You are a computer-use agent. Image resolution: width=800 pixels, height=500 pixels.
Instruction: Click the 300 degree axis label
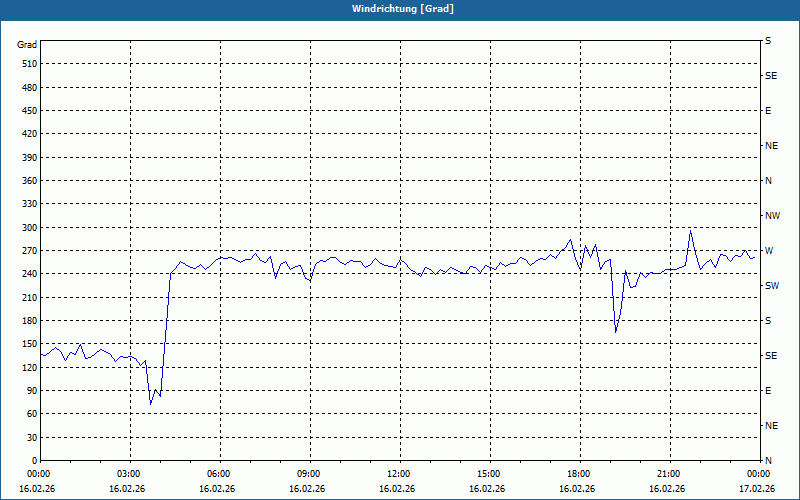30,228
